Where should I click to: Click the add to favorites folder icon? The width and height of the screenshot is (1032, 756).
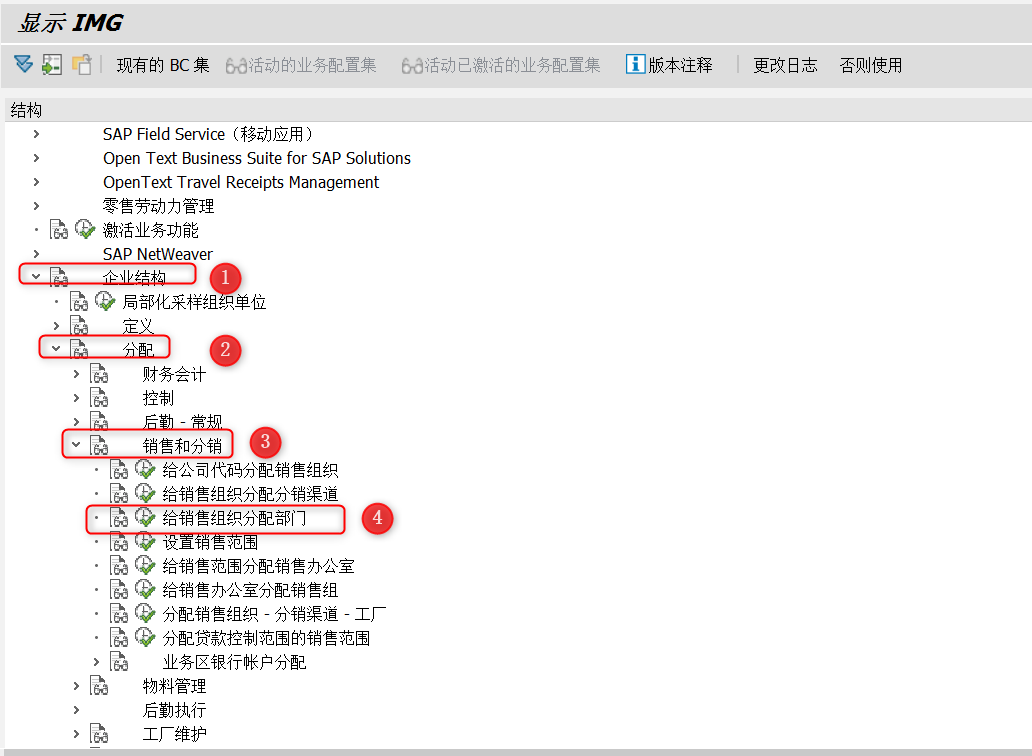pos(82,64)
